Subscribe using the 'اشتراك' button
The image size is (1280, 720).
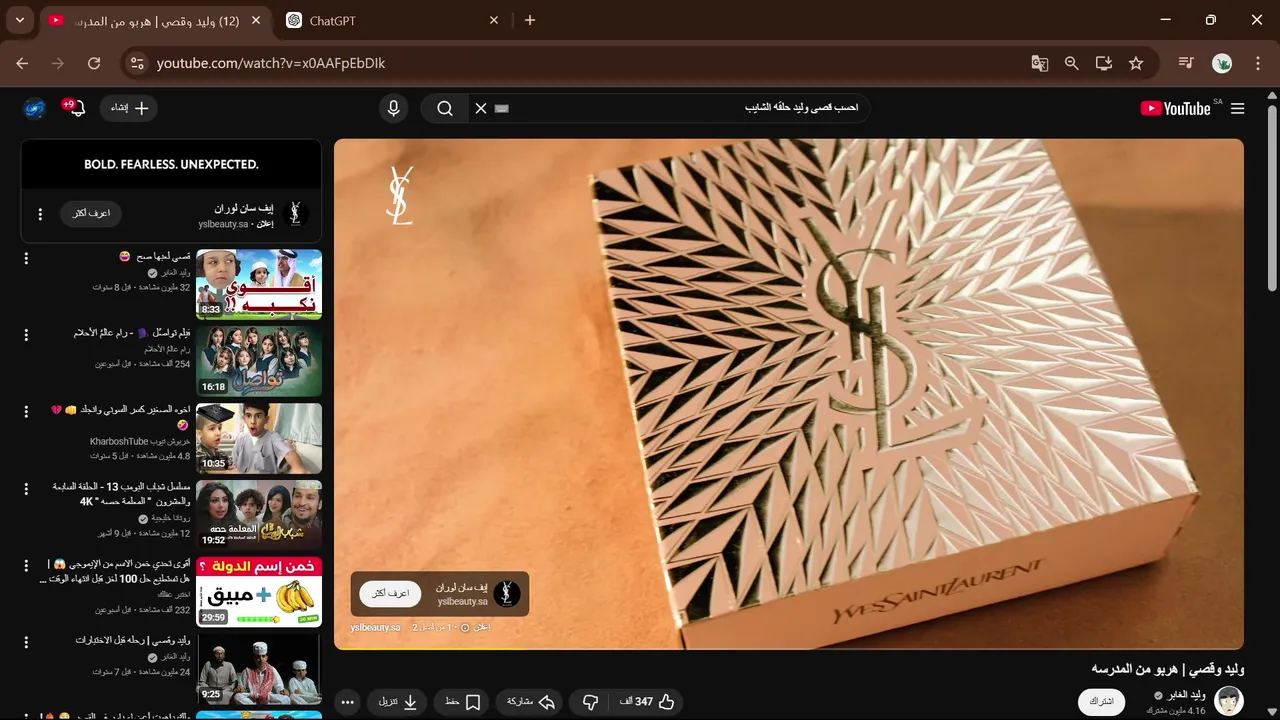(x=1101, y=702)
